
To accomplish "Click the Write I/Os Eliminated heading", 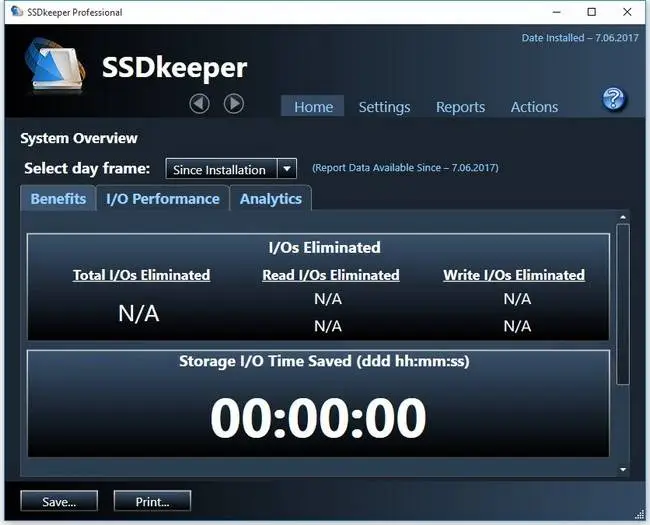I will point(514,275).
